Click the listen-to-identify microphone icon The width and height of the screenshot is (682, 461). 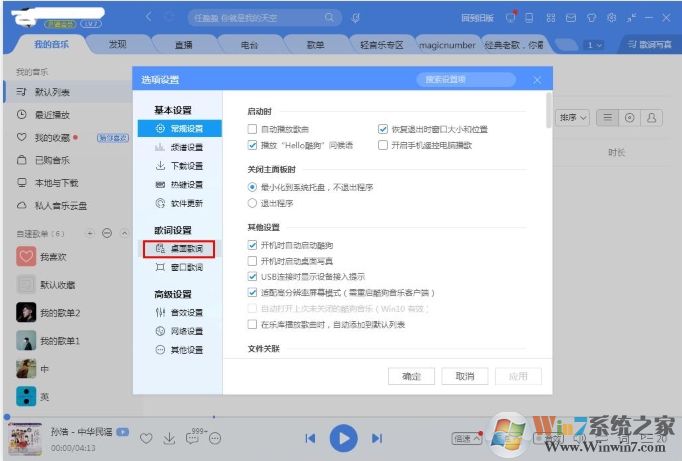[x=356, y=18]
